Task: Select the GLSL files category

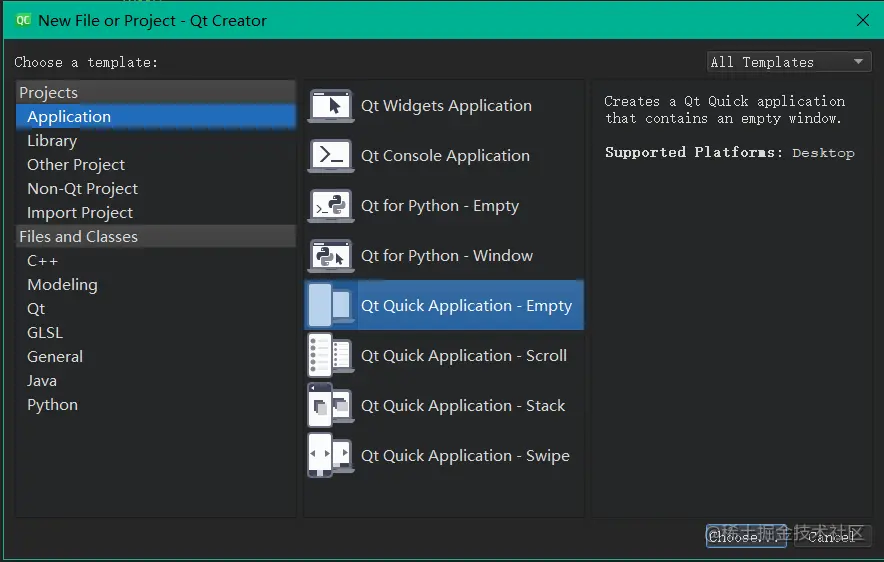Action: (x=156, y=333)
